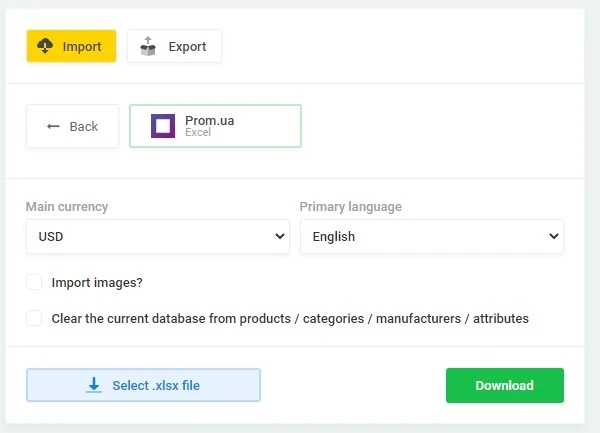Click the cloud download icon on Import
Image resolution: width=600 pixels, height=433 pixels.
(x=45, y=46)
